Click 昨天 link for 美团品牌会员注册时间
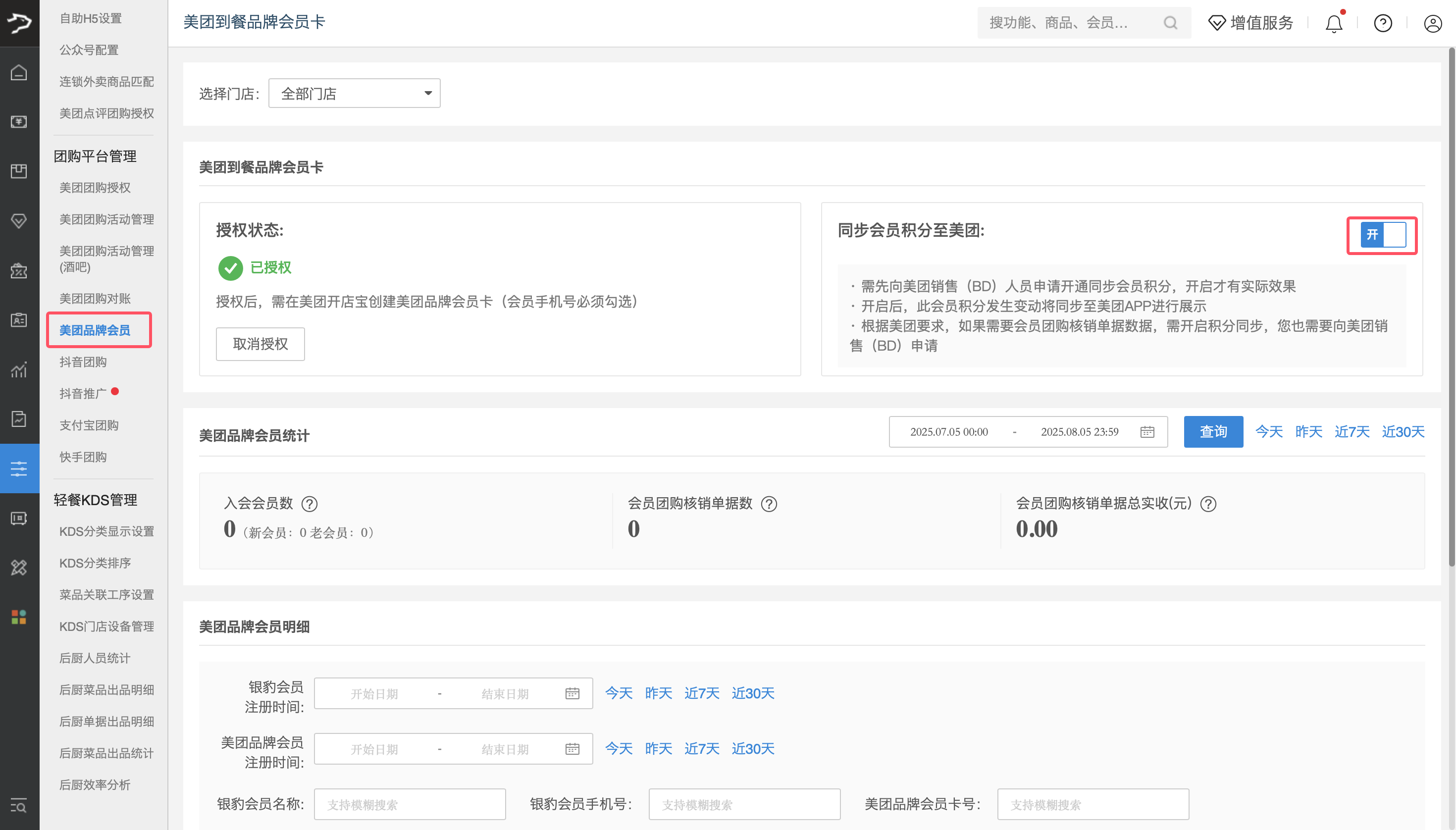Image resolution: width=1456 pixels, height=830 pixels. pyautogui.click(x=659, y=748)
